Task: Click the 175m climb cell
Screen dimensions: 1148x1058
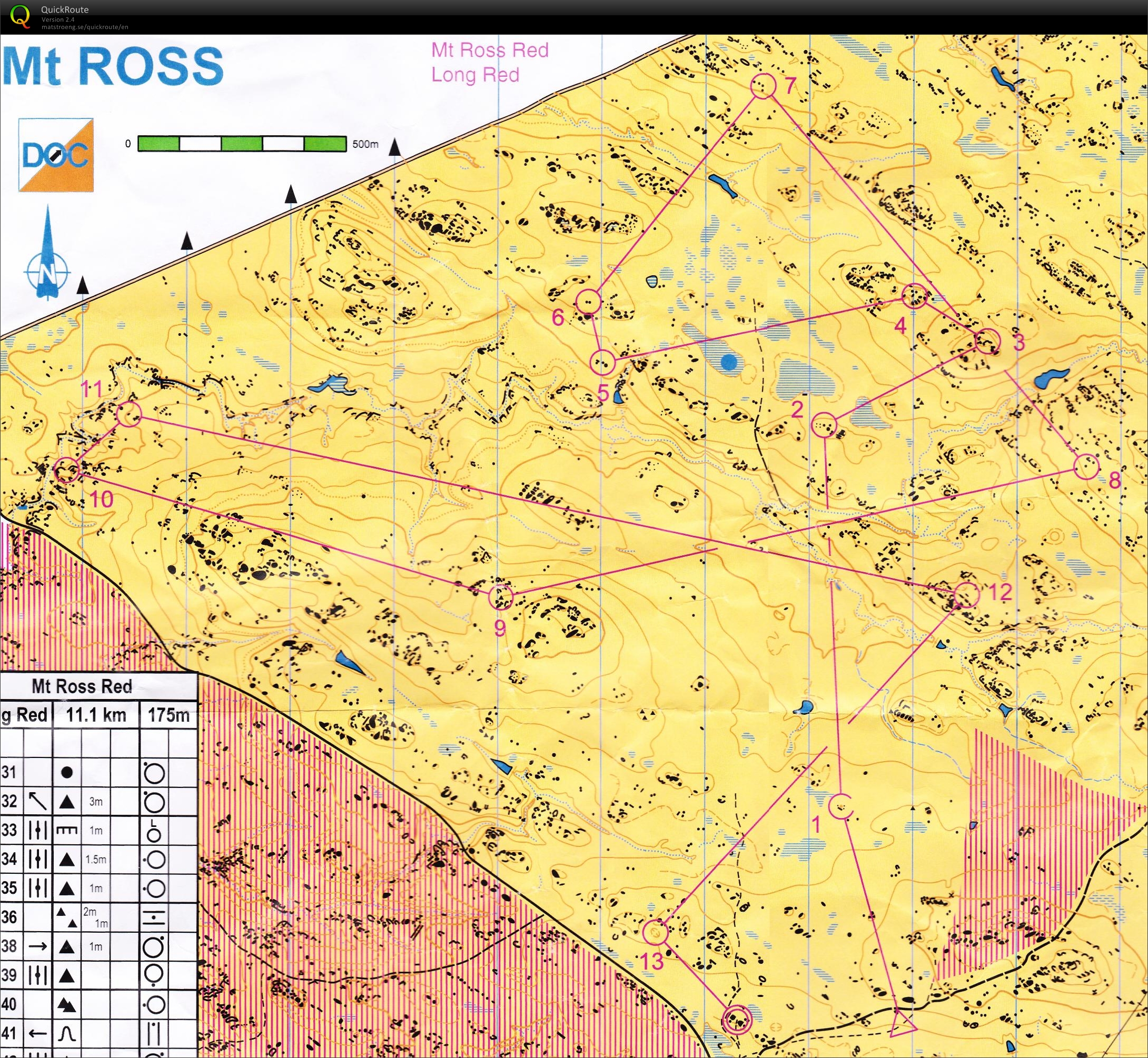Action: click(169, 715)
